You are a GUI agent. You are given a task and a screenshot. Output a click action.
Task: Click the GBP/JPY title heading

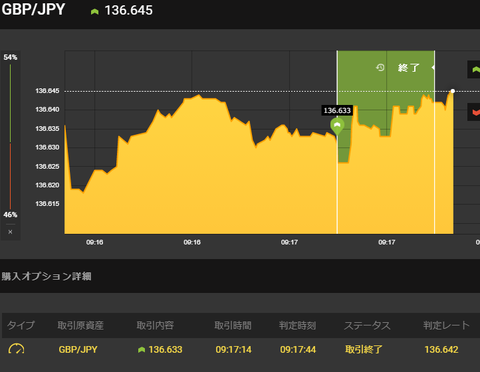coord(33,9)
